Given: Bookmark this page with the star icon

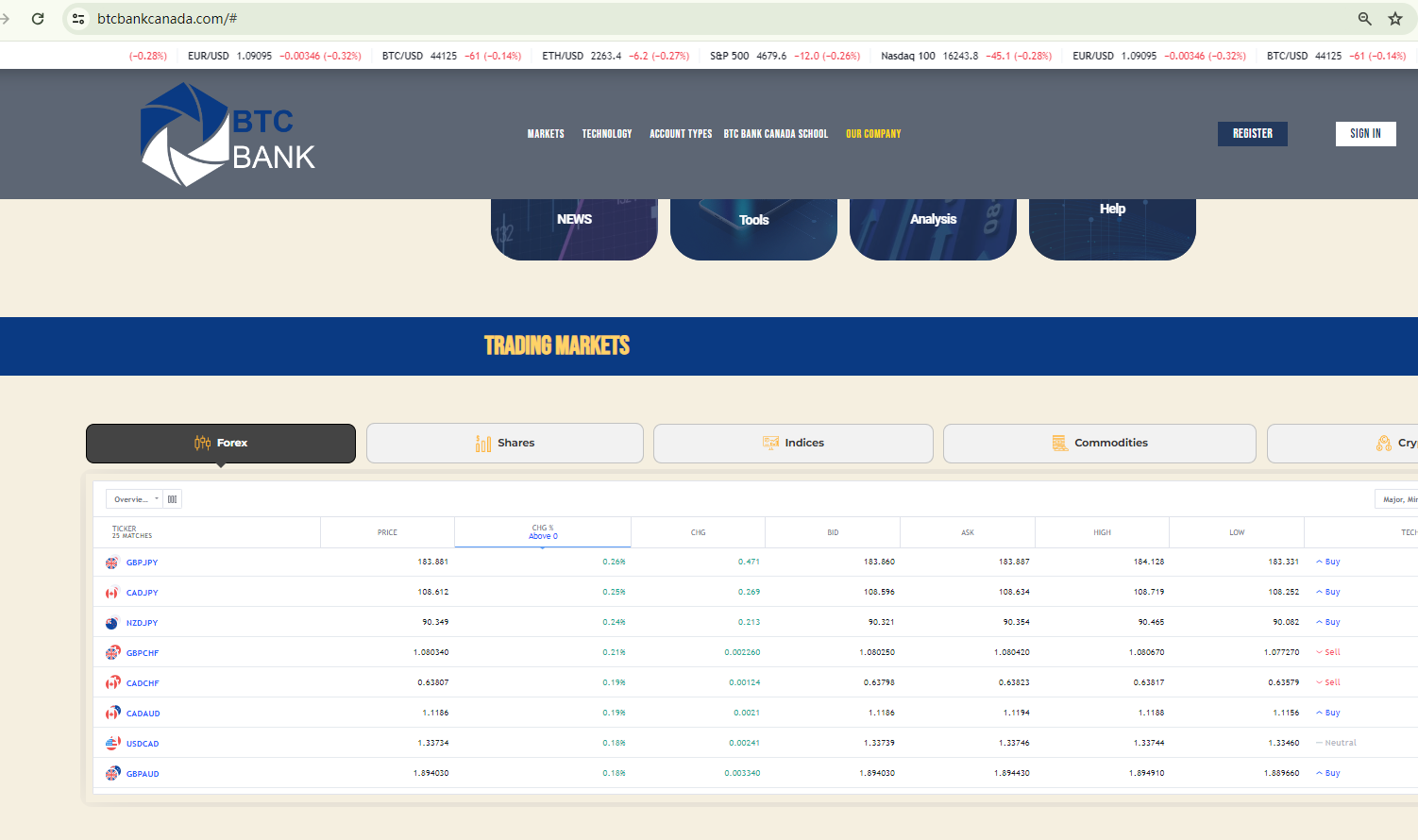Looking at the screenshot, I should 1394,19.
